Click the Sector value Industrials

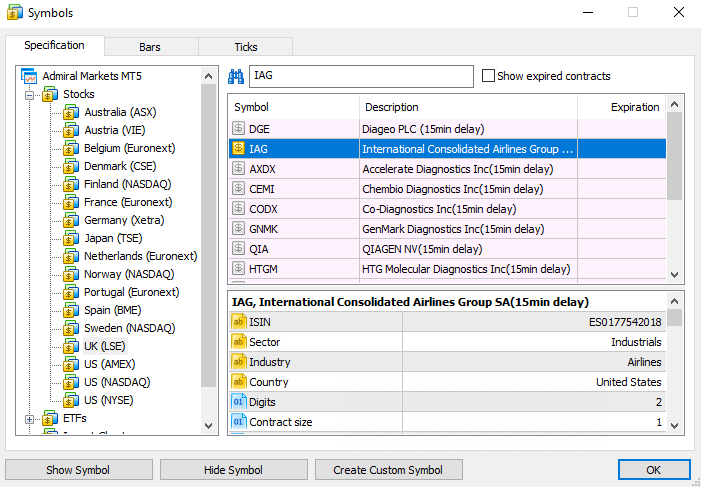click(636, 342)
